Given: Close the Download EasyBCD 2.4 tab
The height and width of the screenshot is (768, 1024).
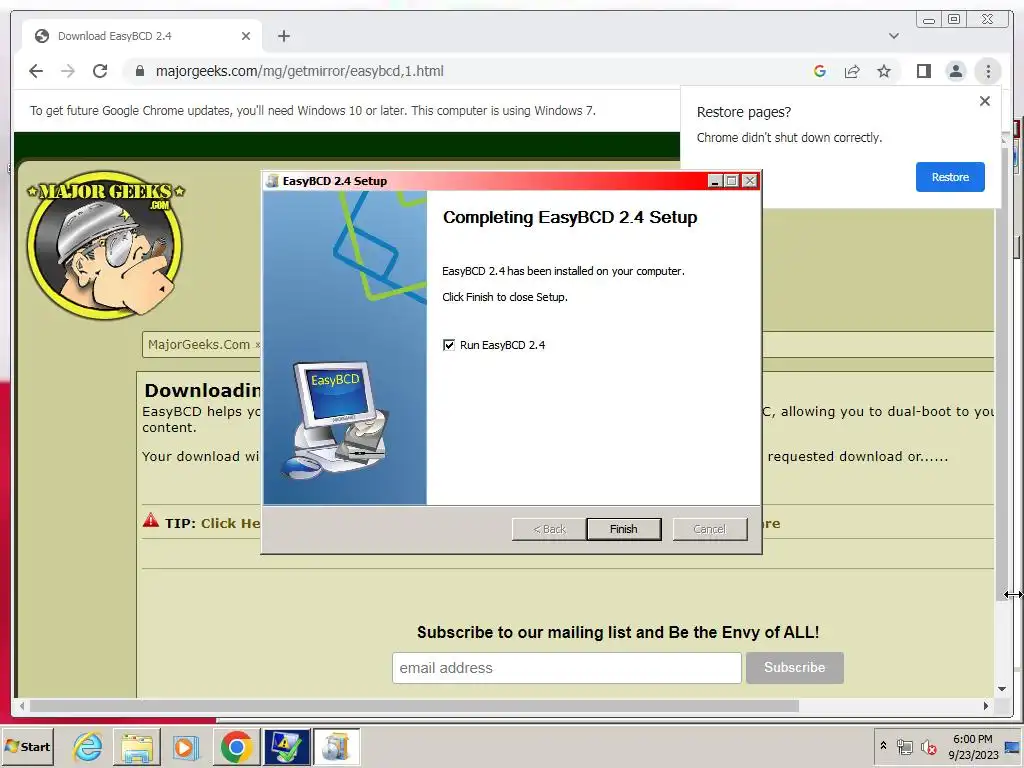Looking at the screenshot, I should coord(246,36).
